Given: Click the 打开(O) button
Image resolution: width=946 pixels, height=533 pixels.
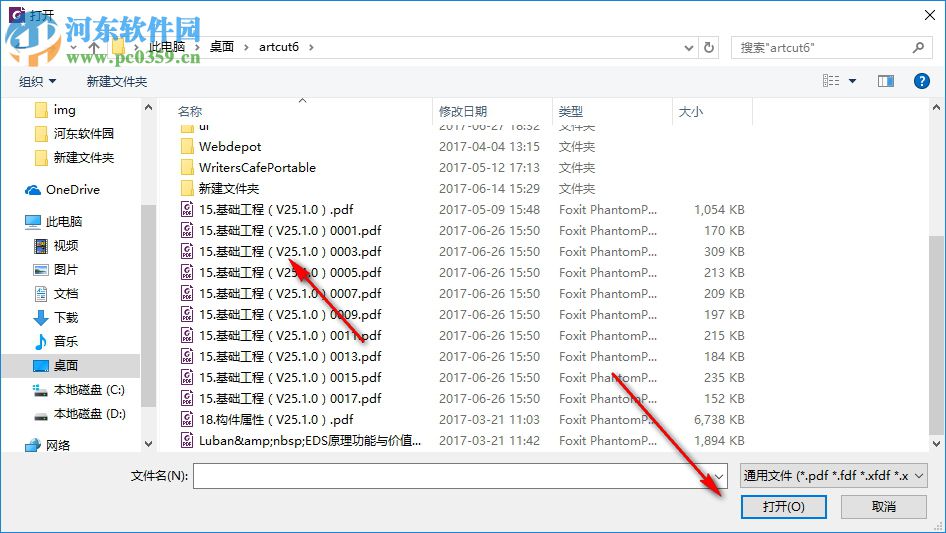Looking at the screenshot, I should tap(784, 506).
